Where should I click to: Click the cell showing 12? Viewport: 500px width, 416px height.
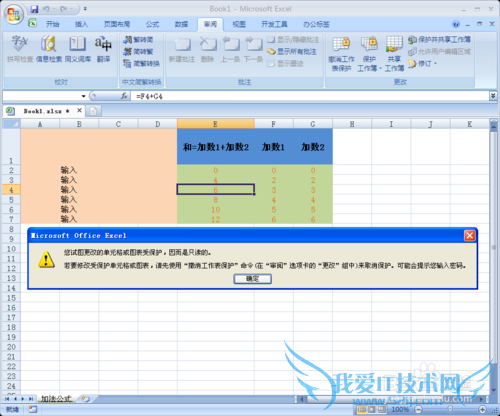[x=216, y=219]
